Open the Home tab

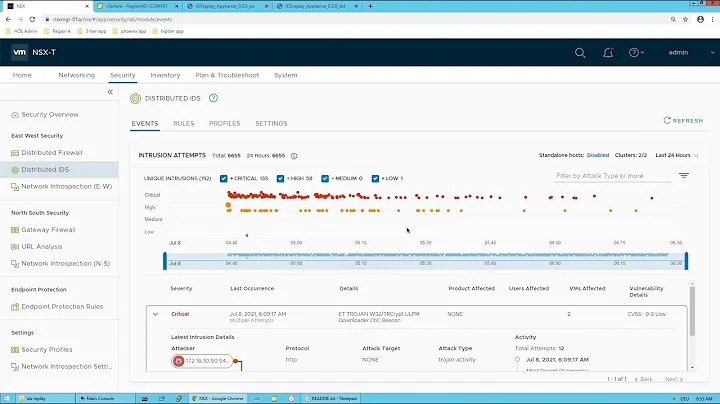[22, 75]
